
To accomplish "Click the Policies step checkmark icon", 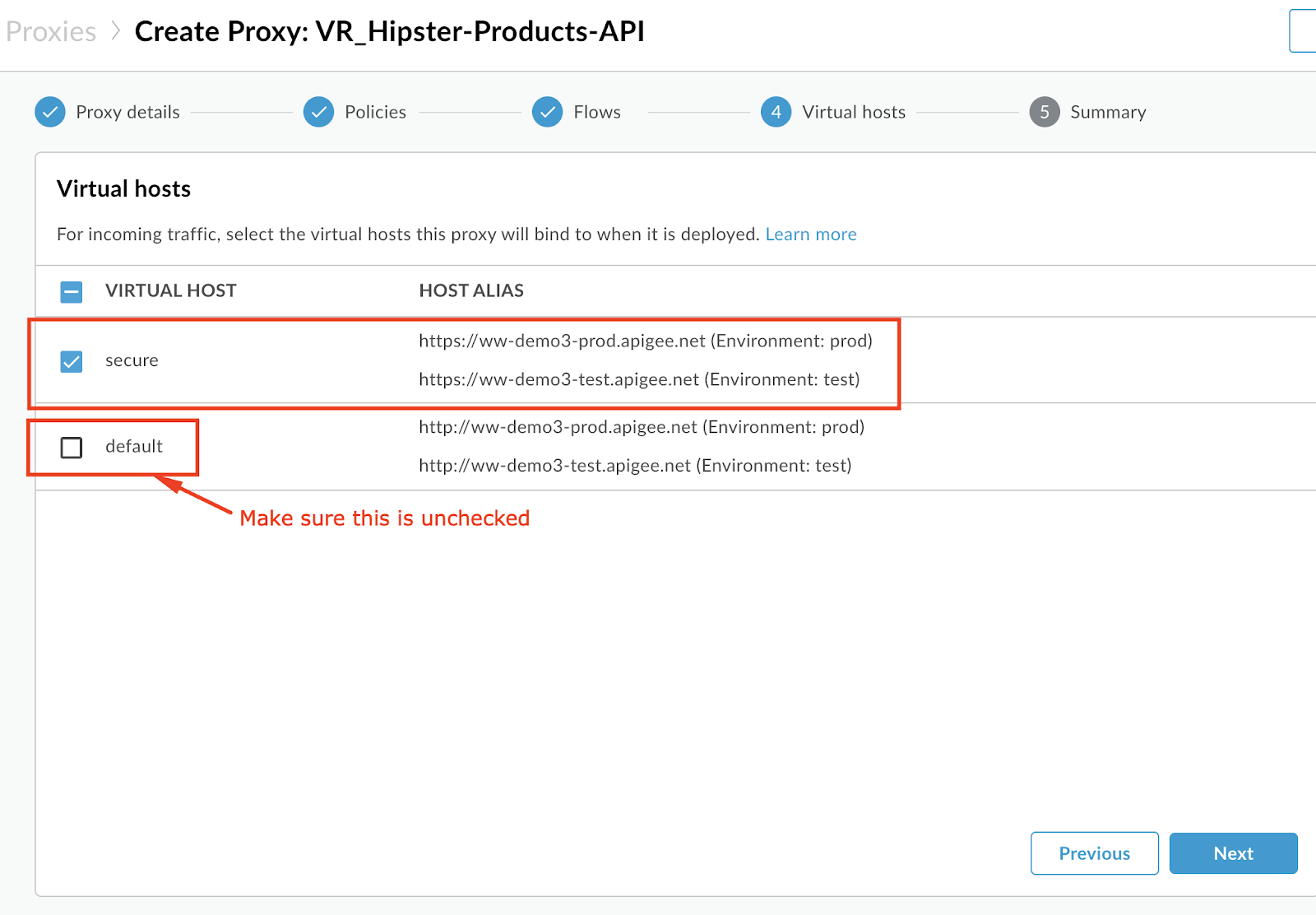I will (318, 112).
